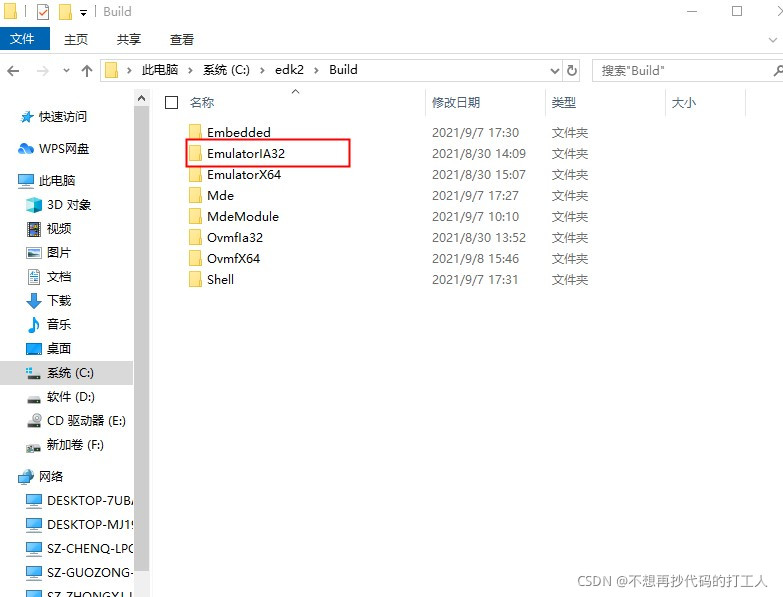
Task: Select the MdeModule folder icon
Action: (195, 216)
